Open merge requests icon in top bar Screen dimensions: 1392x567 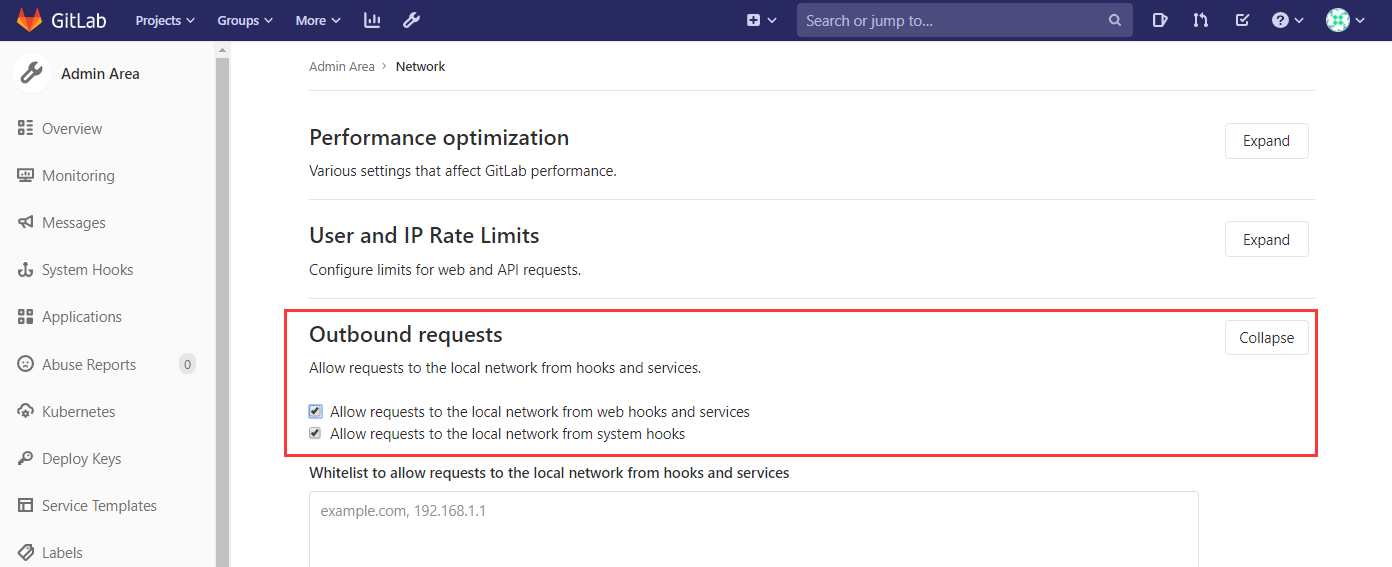pyautogui.click(x=1201, y=20)
